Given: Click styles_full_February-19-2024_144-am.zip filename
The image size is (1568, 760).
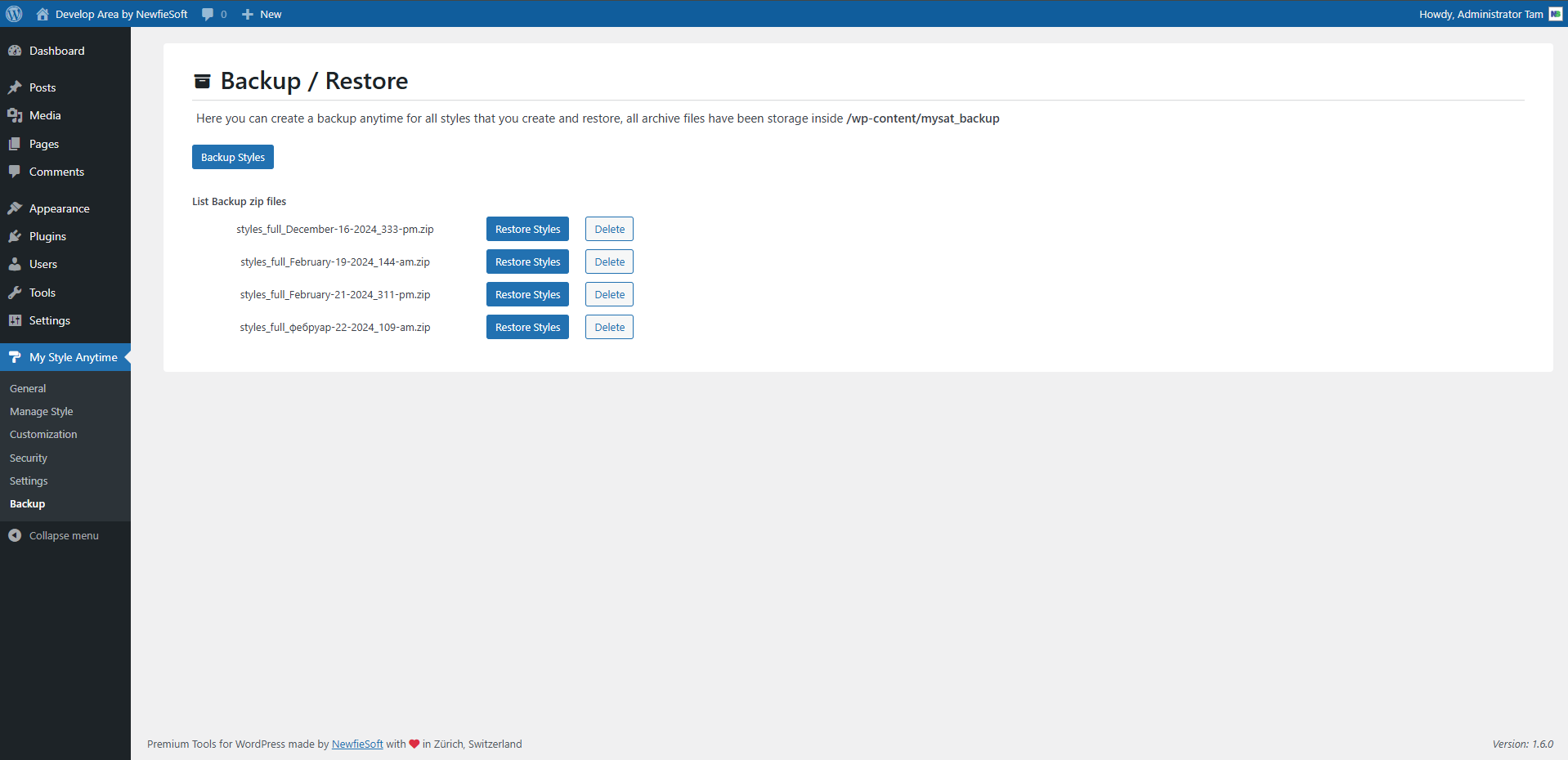Looking at the screenshot, I should [335, 262].
